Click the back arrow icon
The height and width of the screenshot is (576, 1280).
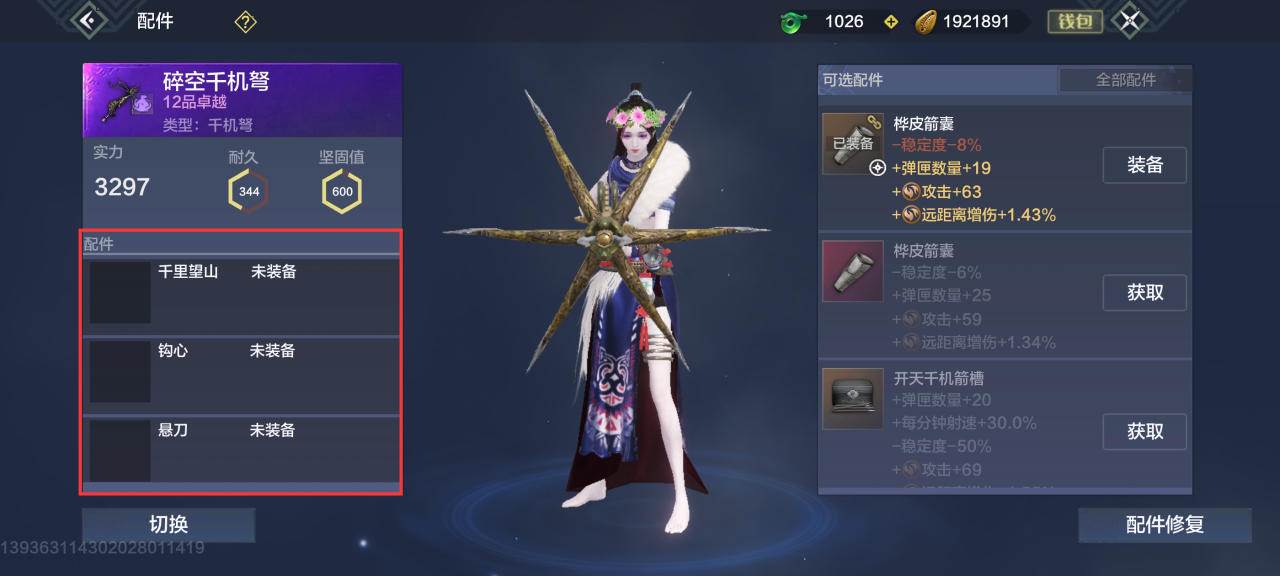[x=90, y=20]
